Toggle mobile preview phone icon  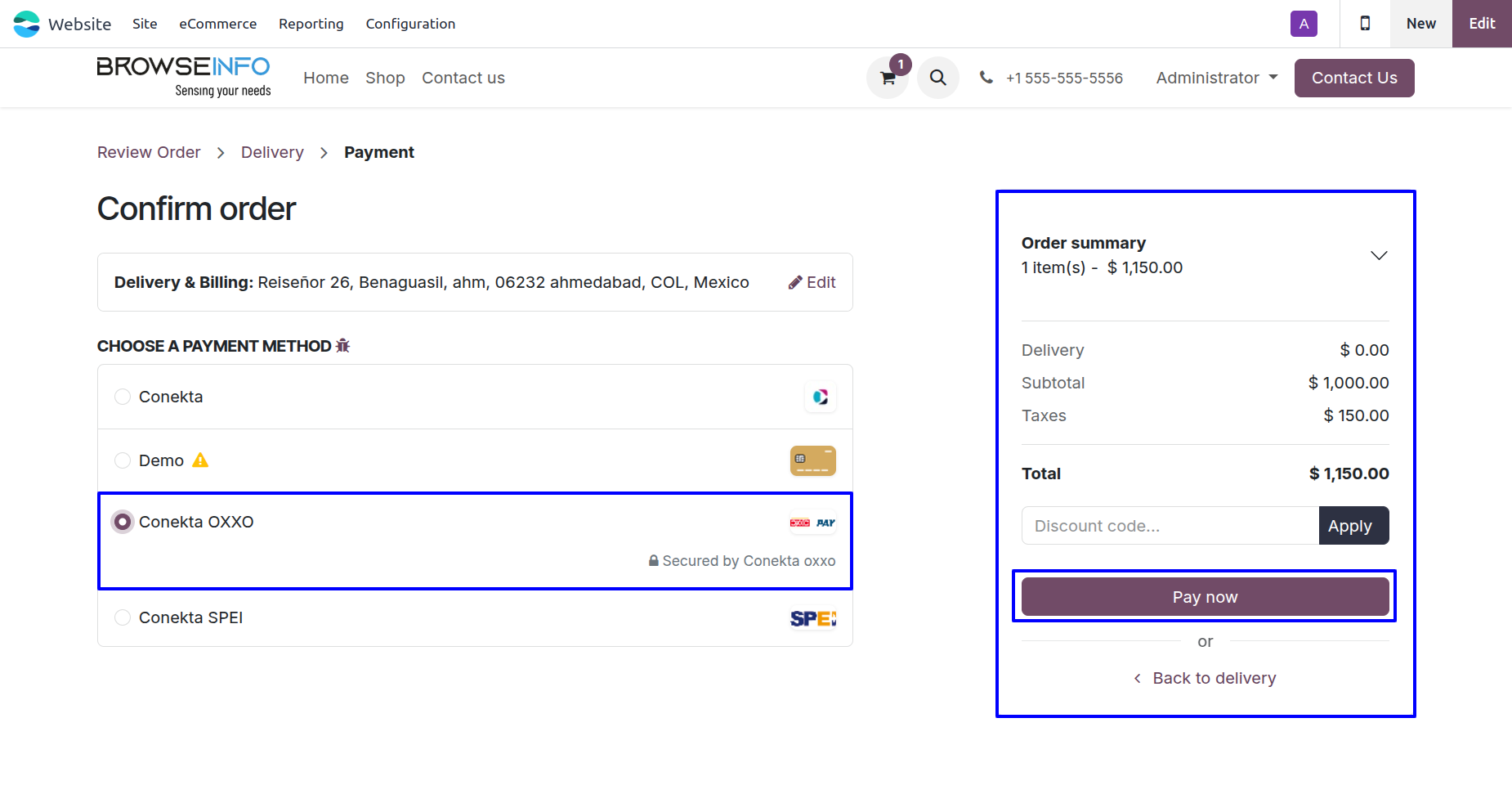[x=1365, y=24]
